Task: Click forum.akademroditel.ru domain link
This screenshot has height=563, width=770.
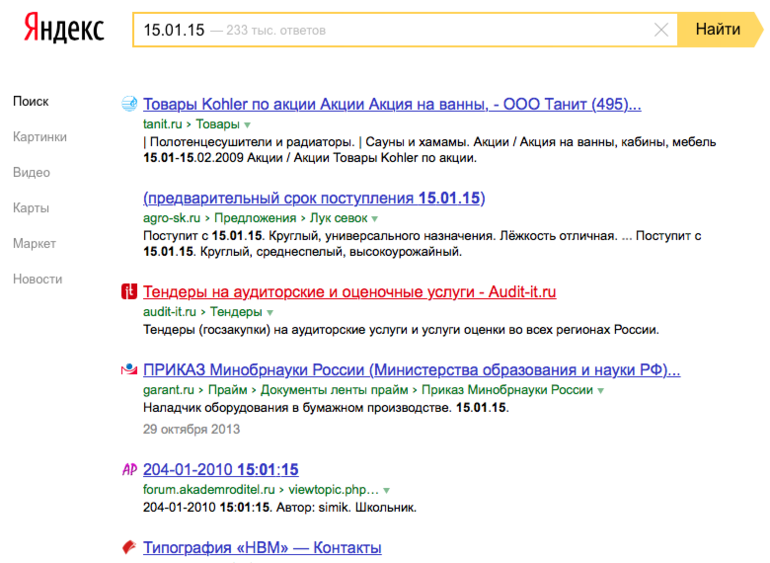Action: point(209,489)
